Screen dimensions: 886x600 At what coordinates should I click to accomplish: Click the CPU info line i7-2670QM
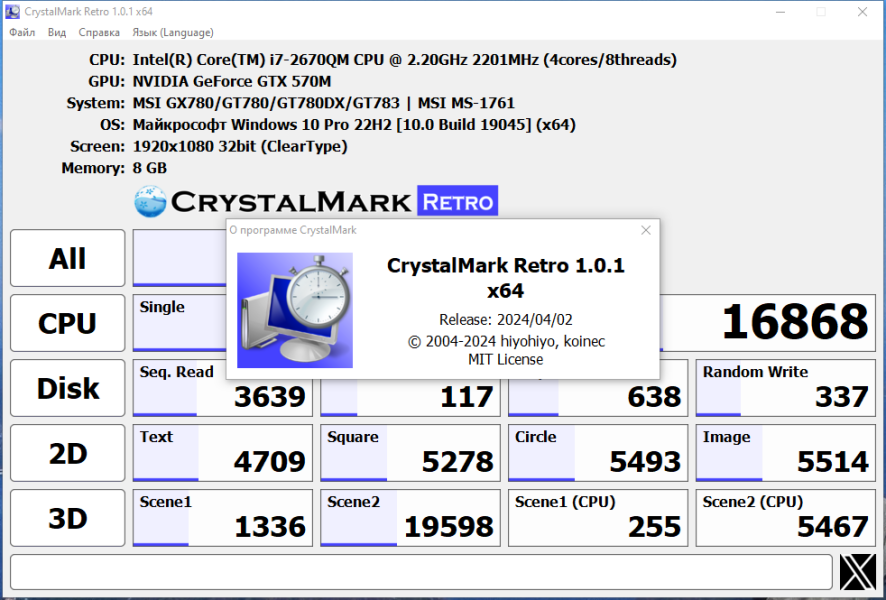[x=405, y=60]
